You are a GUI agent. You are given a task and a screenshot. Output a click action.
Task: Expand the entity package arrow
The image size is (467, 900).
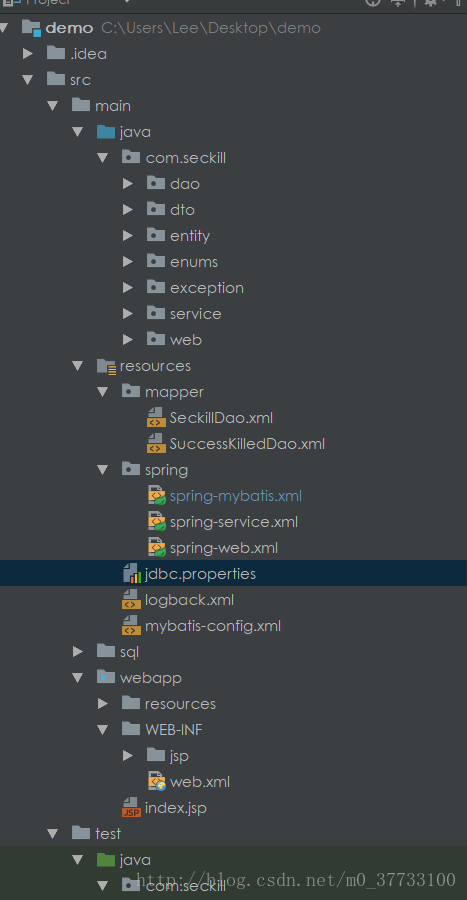tap(128, 235)
